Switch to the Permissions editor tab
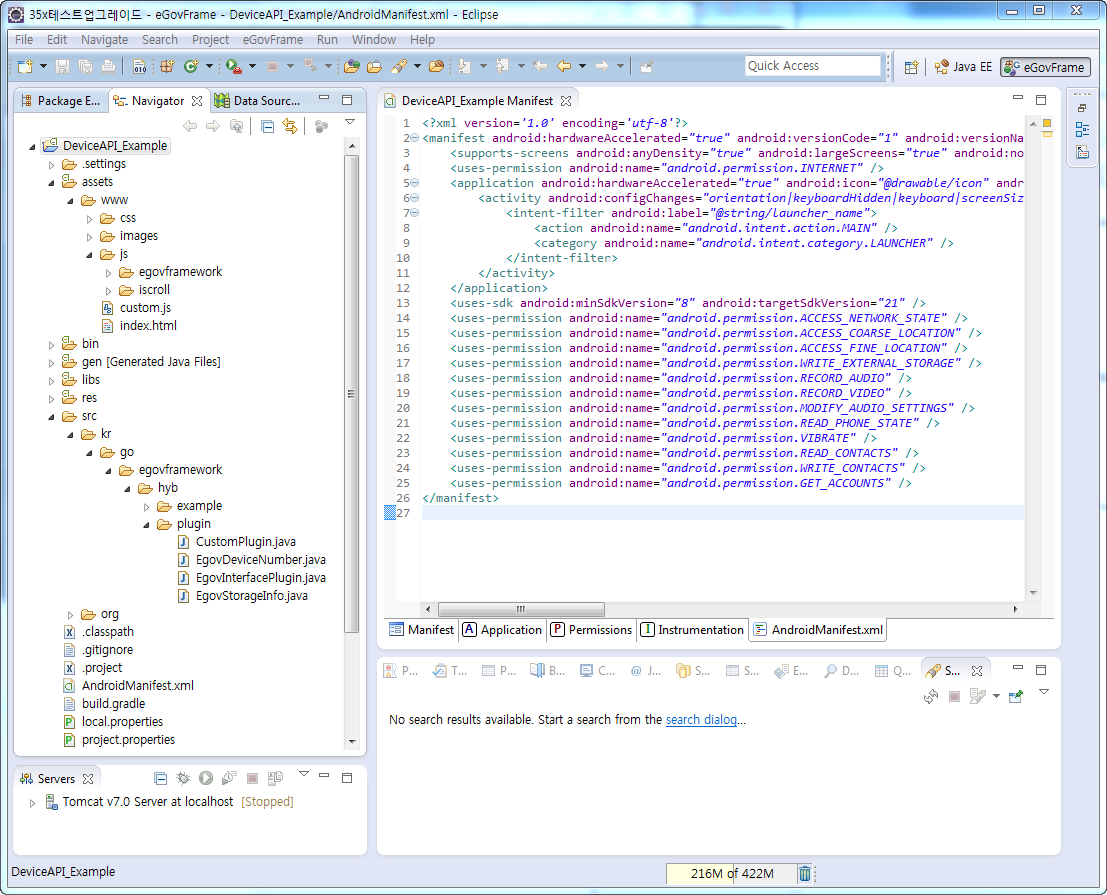The width and height of the screenshot is (1107, 895). (x=592, y=630)
